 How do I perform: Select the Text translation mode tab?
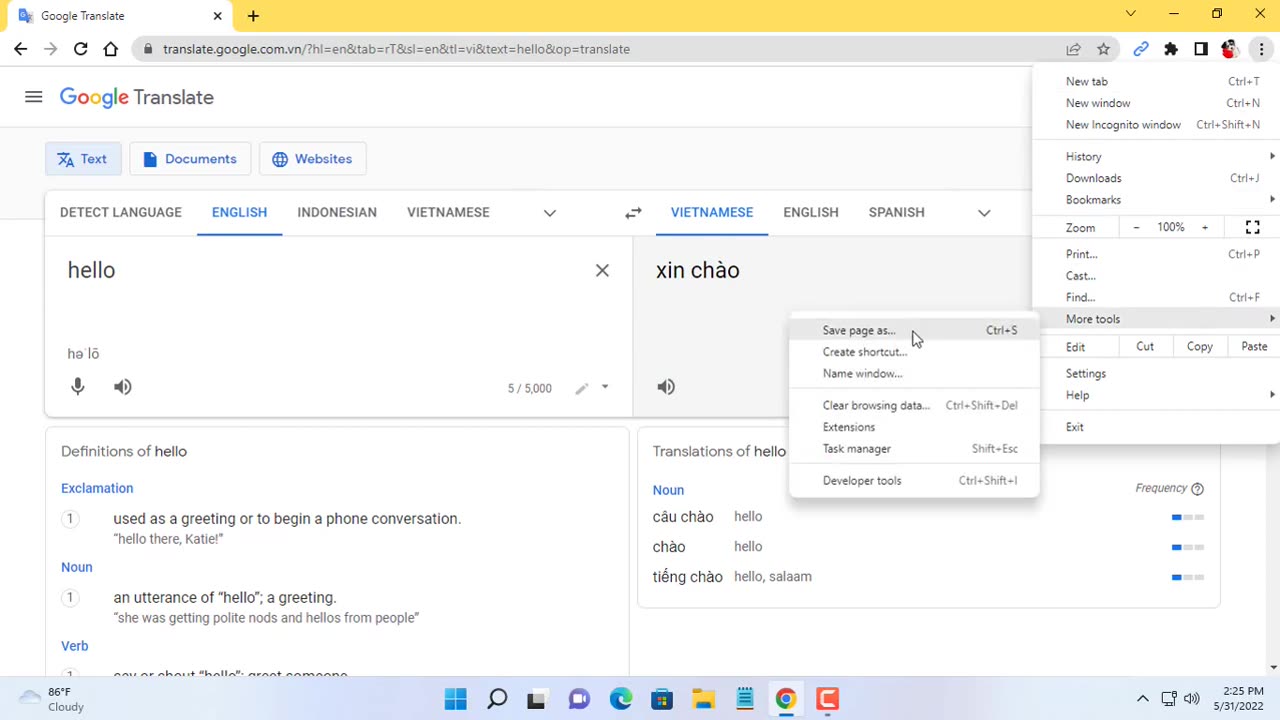[82, 159]
